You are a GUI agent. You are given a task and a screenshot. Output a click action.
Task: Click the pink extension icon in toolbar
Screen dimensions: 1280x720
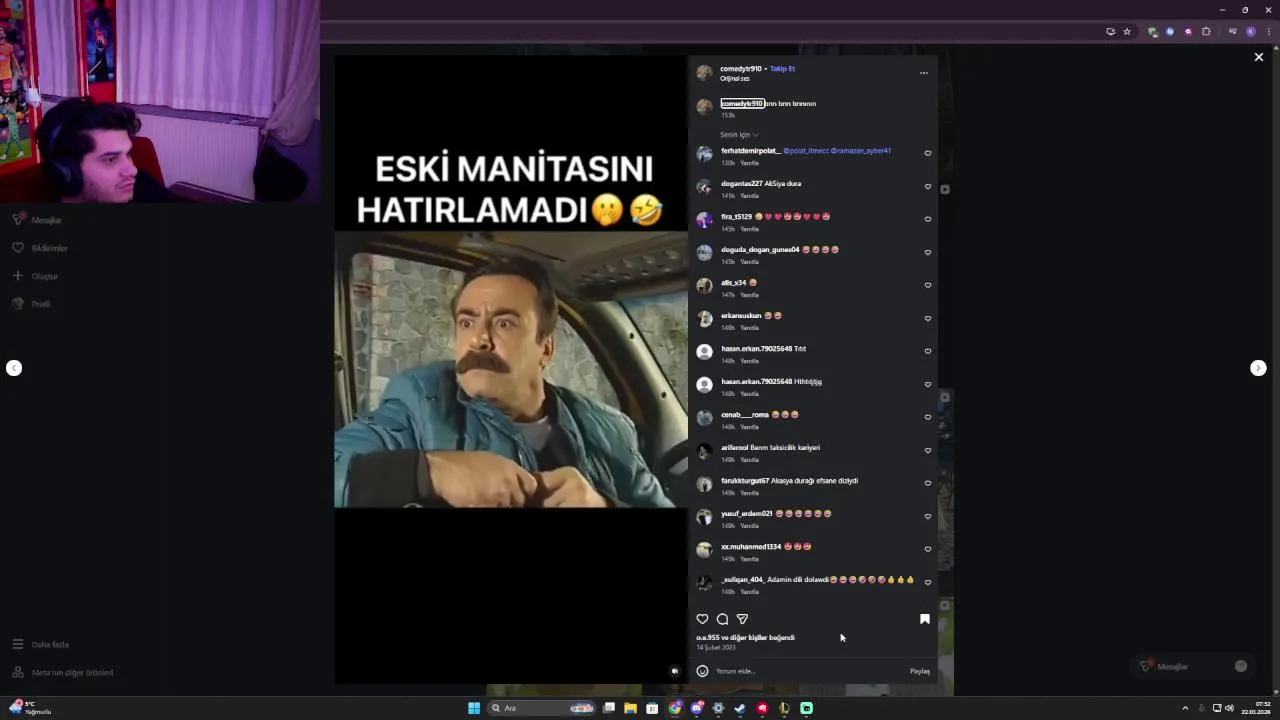coord(1188,31)
